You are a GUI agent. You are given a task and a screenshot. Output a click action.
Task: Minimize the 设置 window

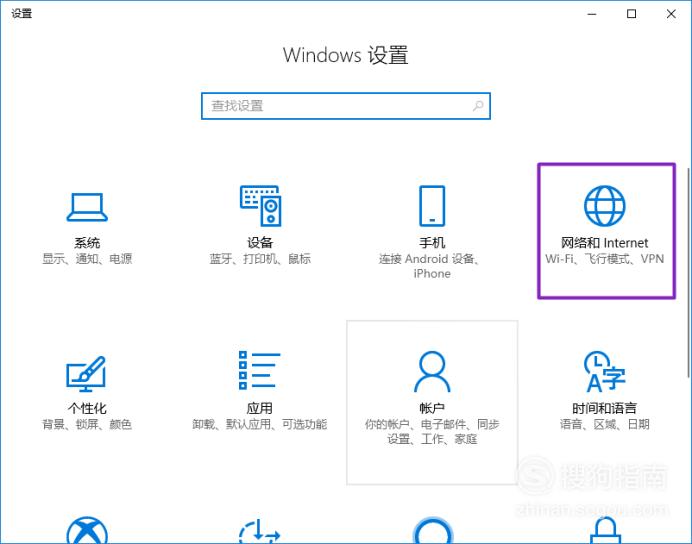(x=592, y=14)
